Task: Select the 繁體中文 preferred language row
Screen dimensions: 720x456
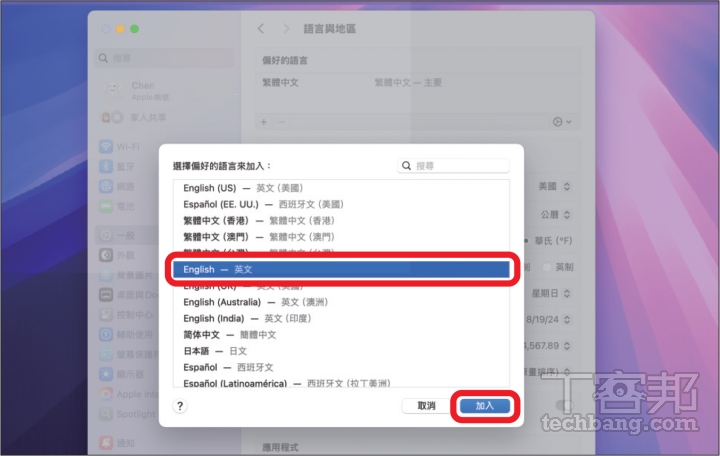Action: tap(418, 83)
